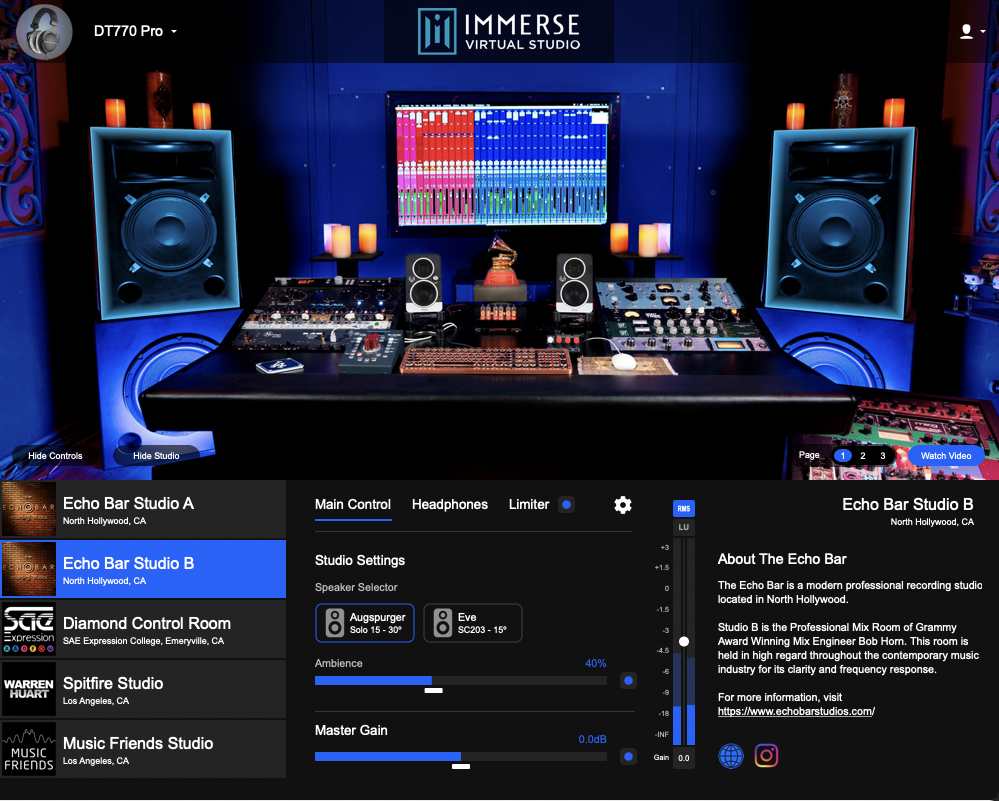
Task: Toggle the Master Gain enable button
Action: [628, 756]
